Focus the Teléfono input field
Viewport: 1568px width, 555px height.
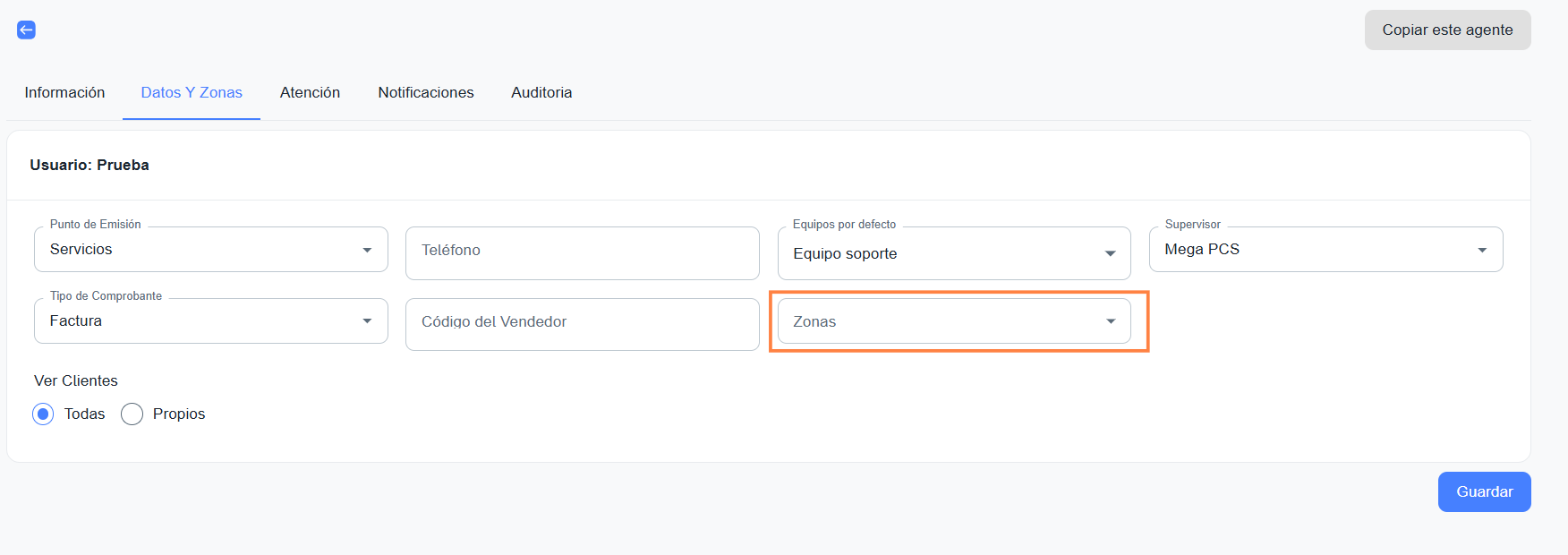(582, 251)
